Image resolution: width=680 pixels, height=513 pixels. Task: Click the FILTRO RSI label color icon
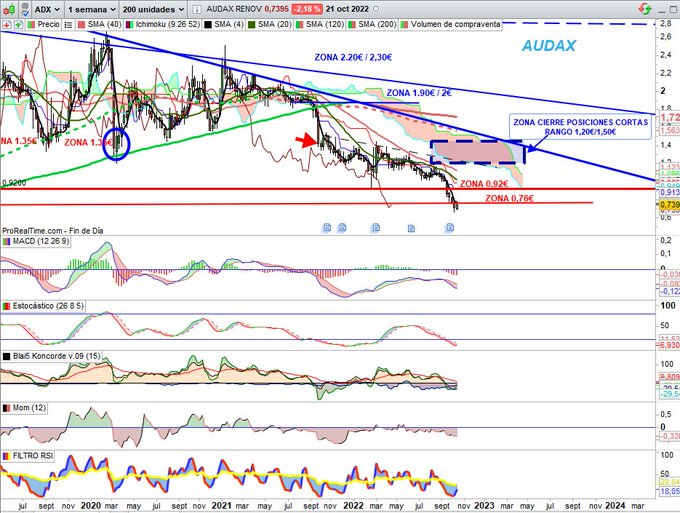click(x=7, y=457)
